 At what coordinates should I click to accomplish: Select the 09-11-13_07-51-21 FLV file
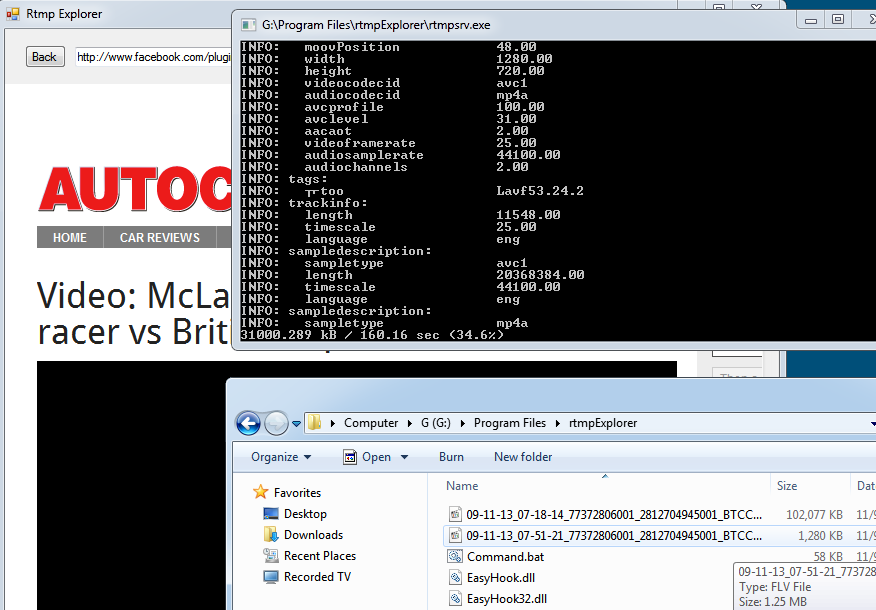[613, 536]
